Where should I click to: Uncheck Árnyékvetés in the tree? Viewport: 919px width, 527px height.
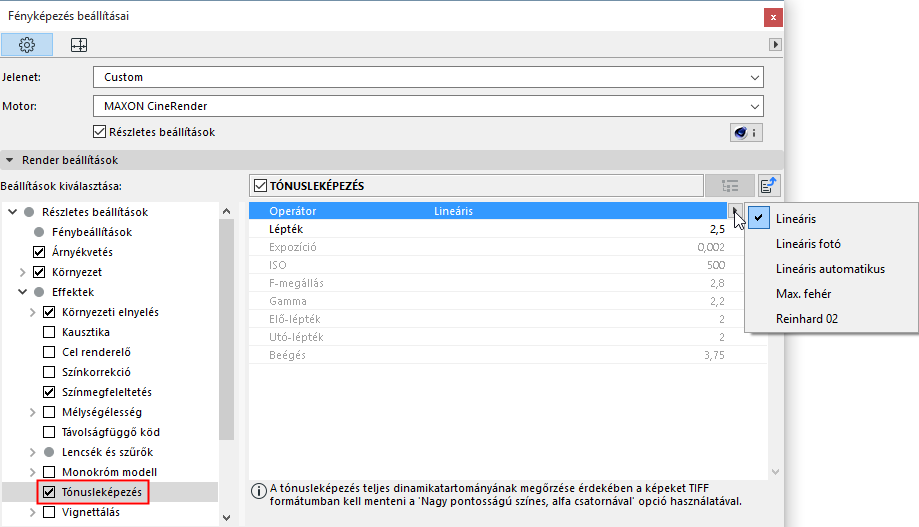point(39,252)
